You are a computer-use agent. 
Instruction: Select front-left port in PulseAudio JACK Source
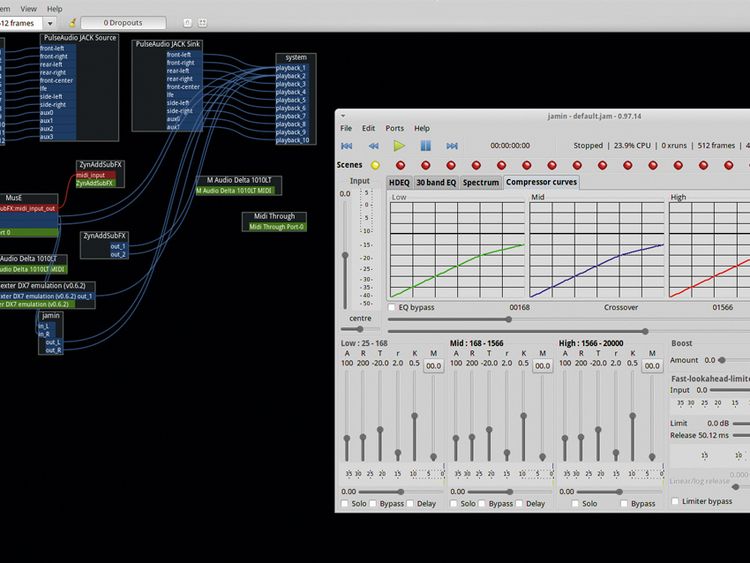[x=58, y=48]
